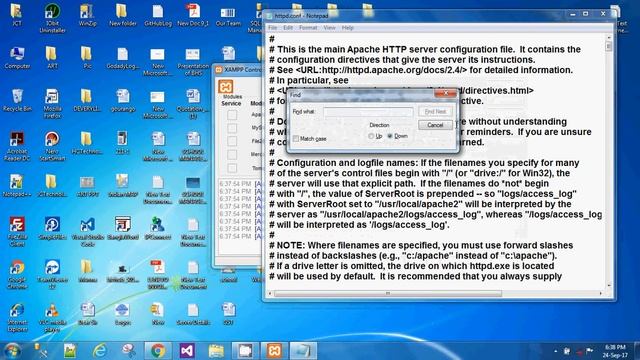Click the 'Configuration and logfile names' line
640x360 pixels.
pyautogui.click(x=424, y=163)
